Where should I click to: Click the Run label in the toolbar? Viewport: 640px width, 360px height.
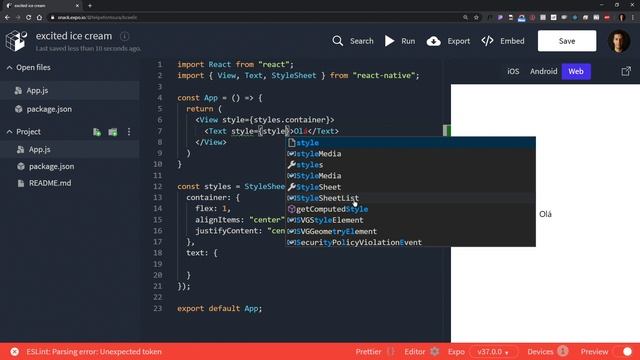(x=408, y=41)
